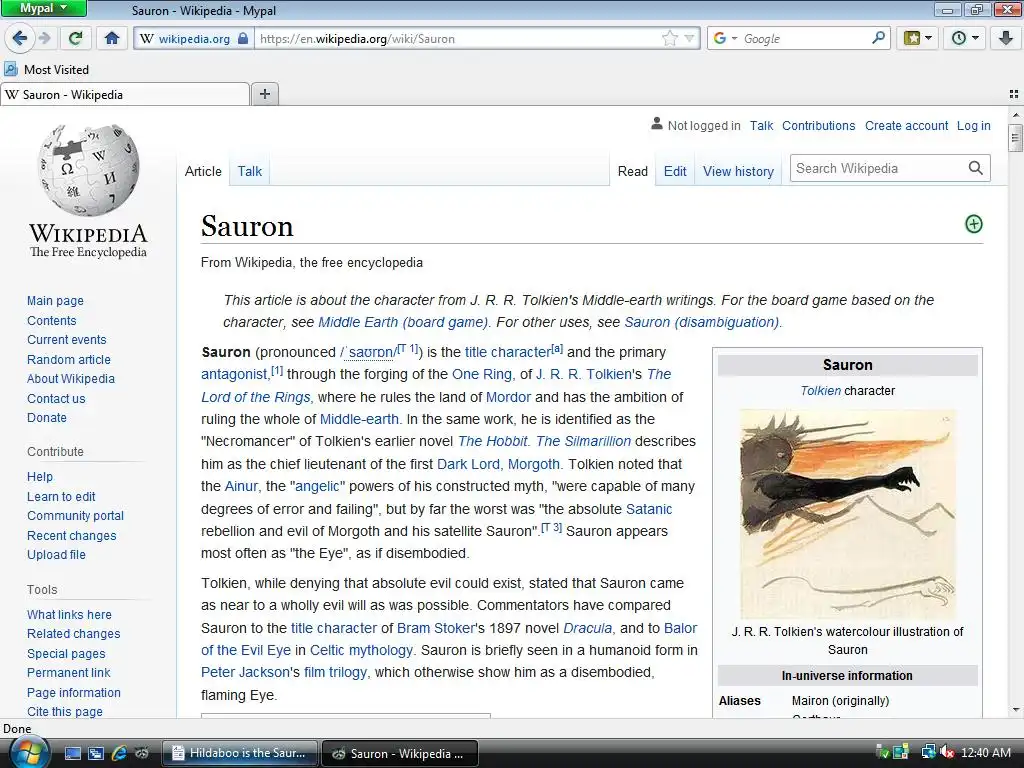
Task: Open the bookmarks menu toolbar icon
Action: (918, 39)
